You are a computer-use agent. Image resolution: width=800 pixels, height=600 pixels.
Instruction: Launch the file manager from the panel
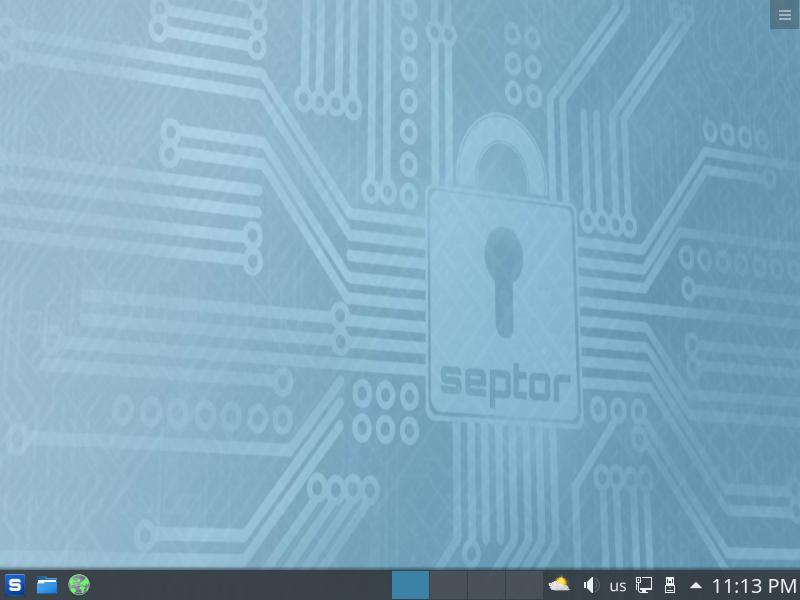(47, 585)
